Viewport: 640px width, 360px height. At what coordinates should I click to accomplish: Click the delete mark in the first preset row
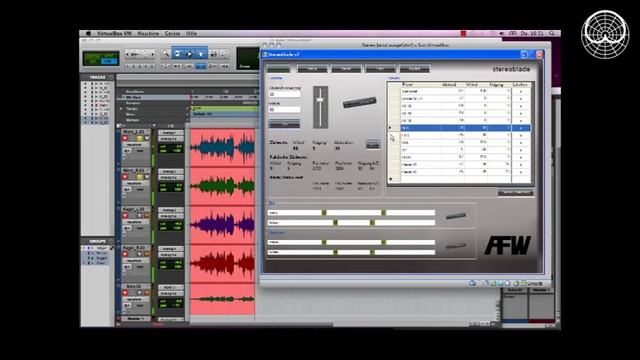[521, 91]
